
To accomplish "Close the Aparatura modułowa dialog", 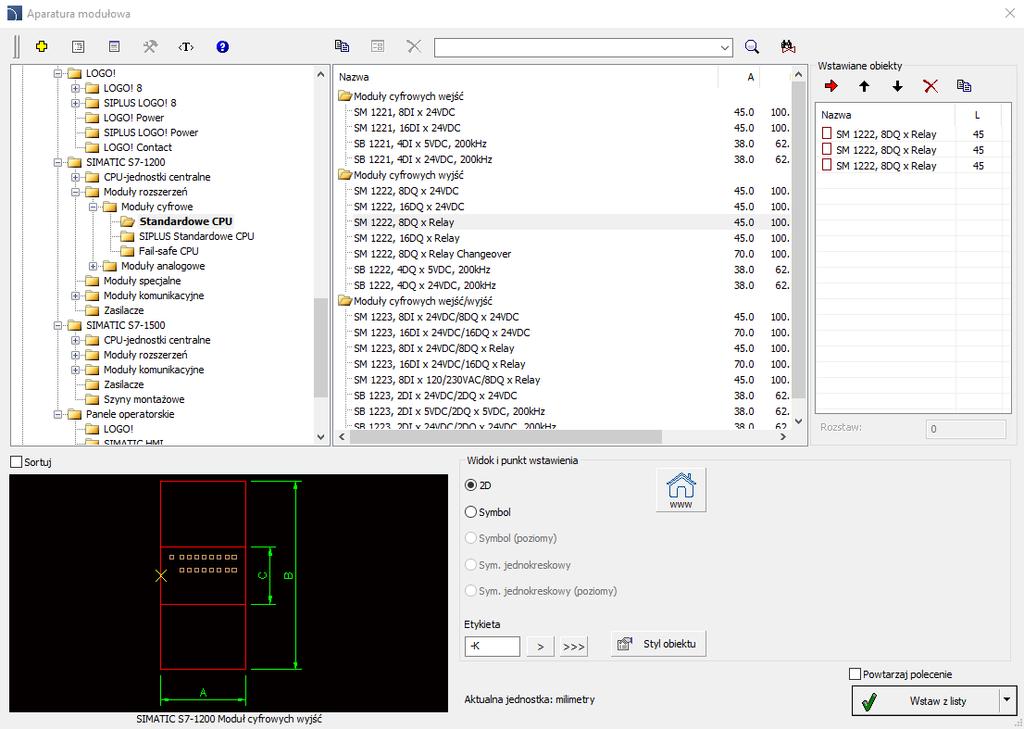I will [1009, 13].
